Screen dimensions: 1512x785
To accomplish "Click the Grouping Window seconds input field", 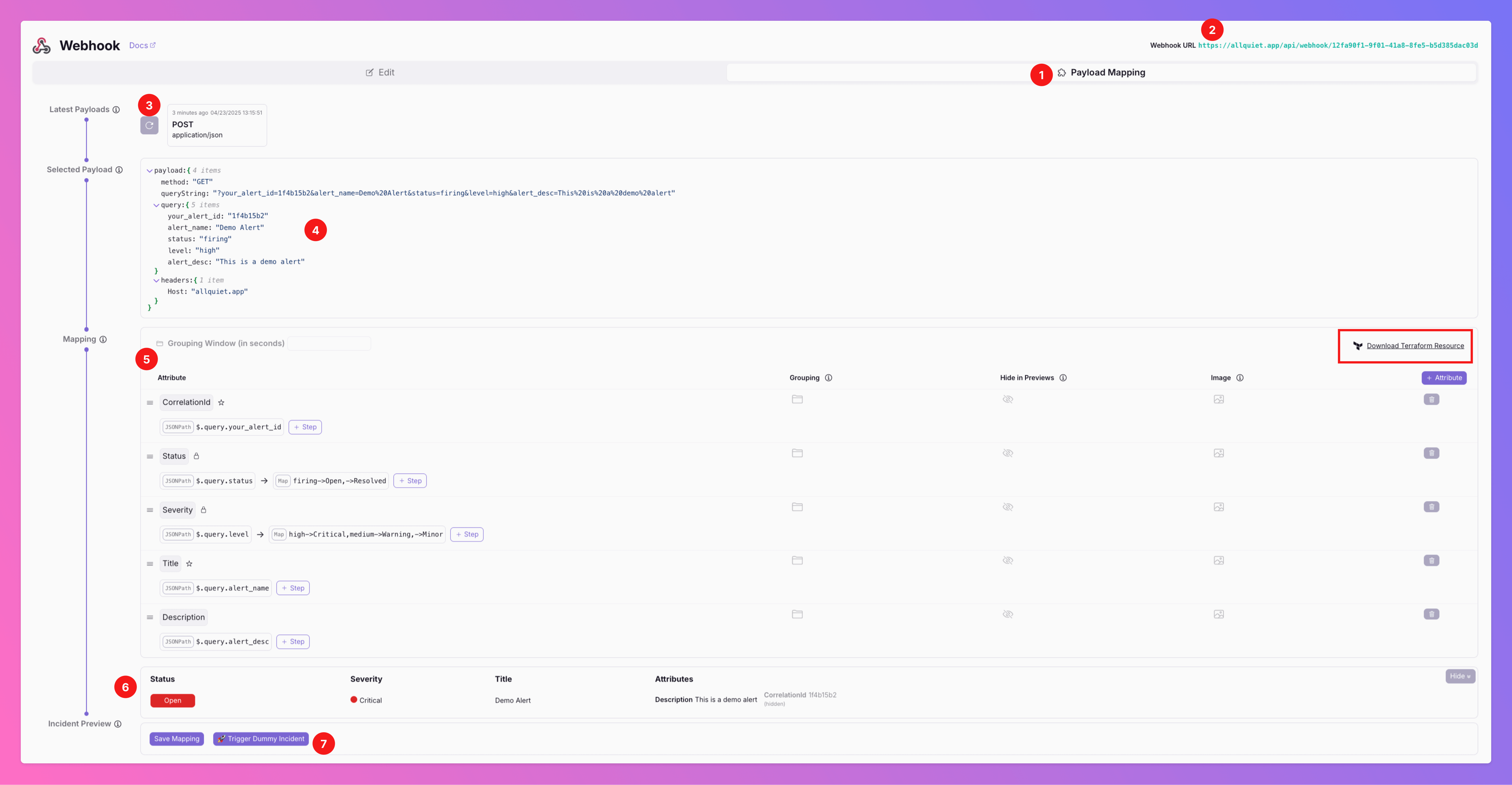I will pos(329,343).
